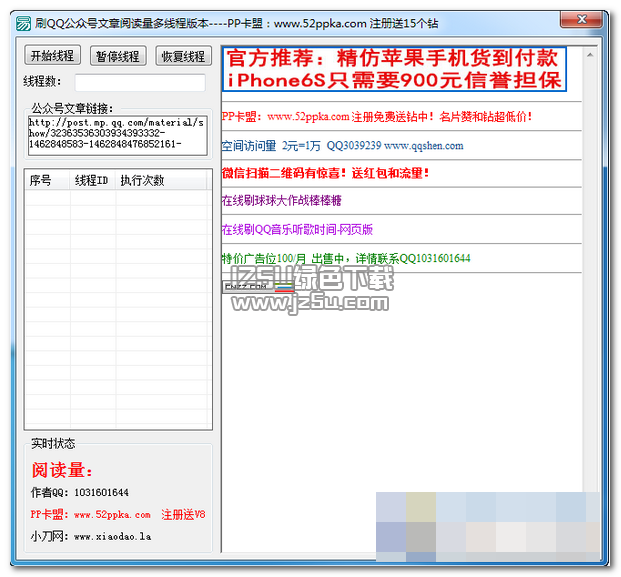This screenshot has width=621, height=577.
Task: Open the PP卡盟 www.52ppka.com promo link
Action: (x=377, y=116)
